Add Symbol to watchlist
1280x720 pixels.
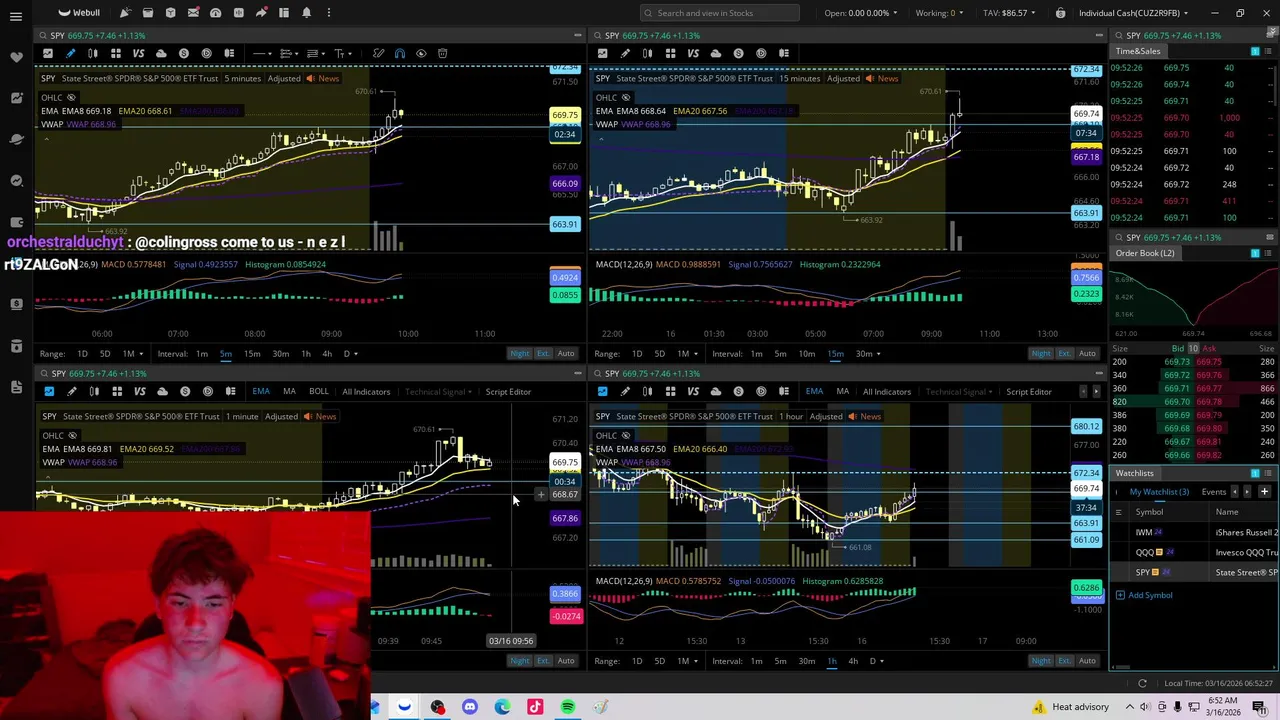coord(1144,595)
